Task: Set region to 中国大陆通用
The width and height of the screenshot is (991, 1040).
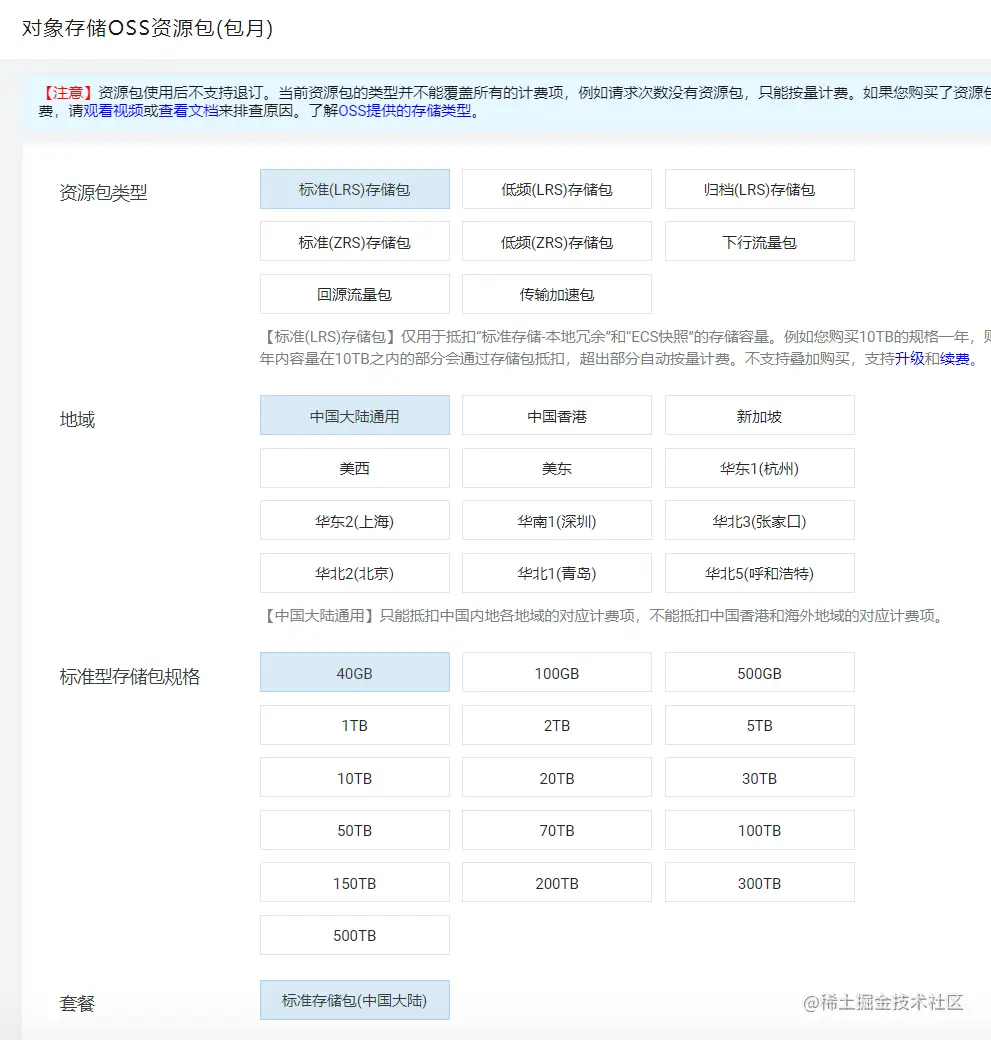Action: (x=354, y=415)
